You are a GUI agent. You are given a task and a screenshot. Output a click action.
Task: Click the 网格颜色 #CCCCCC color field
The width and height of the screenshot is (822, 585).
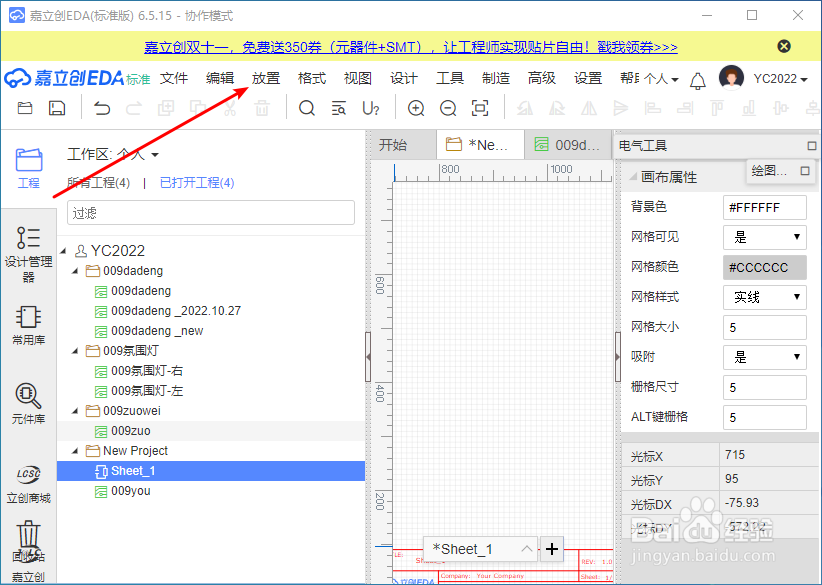click(764, 267)
